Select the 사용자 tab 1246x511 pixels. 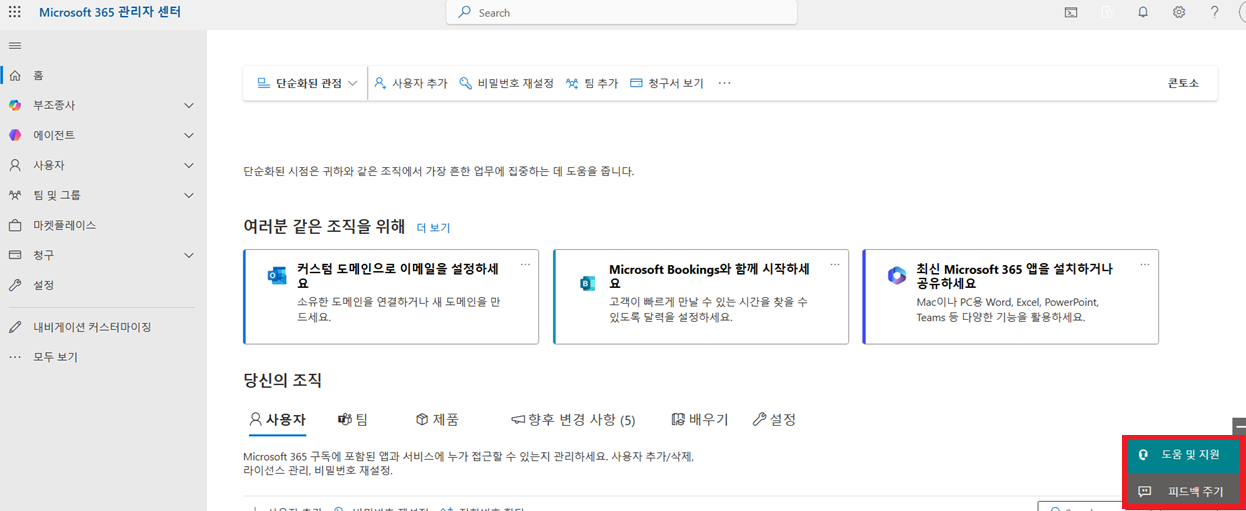click(278, 420)
